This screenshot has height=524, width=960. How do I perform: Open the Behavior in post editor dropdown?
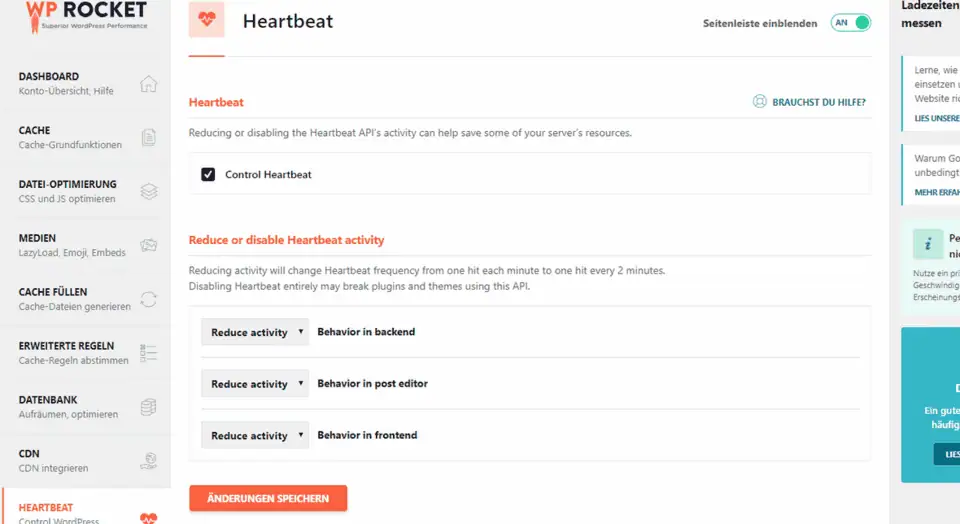pyautogui.click(x=257, y=384)
